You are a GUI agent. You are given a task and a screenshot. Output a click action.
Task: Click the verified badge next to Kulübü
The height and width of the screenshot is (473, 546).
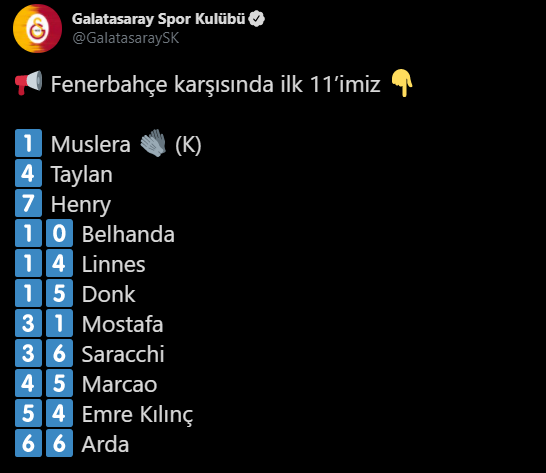257,19
